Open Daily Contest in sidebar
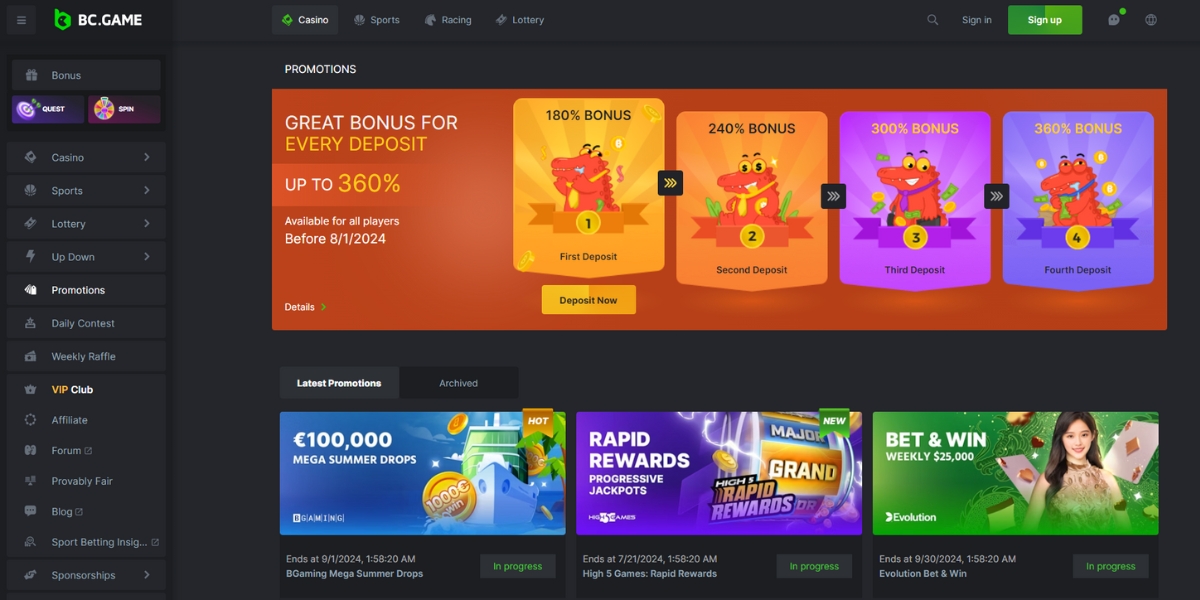The image size is (1200, 600). click(x=86, y=323)
